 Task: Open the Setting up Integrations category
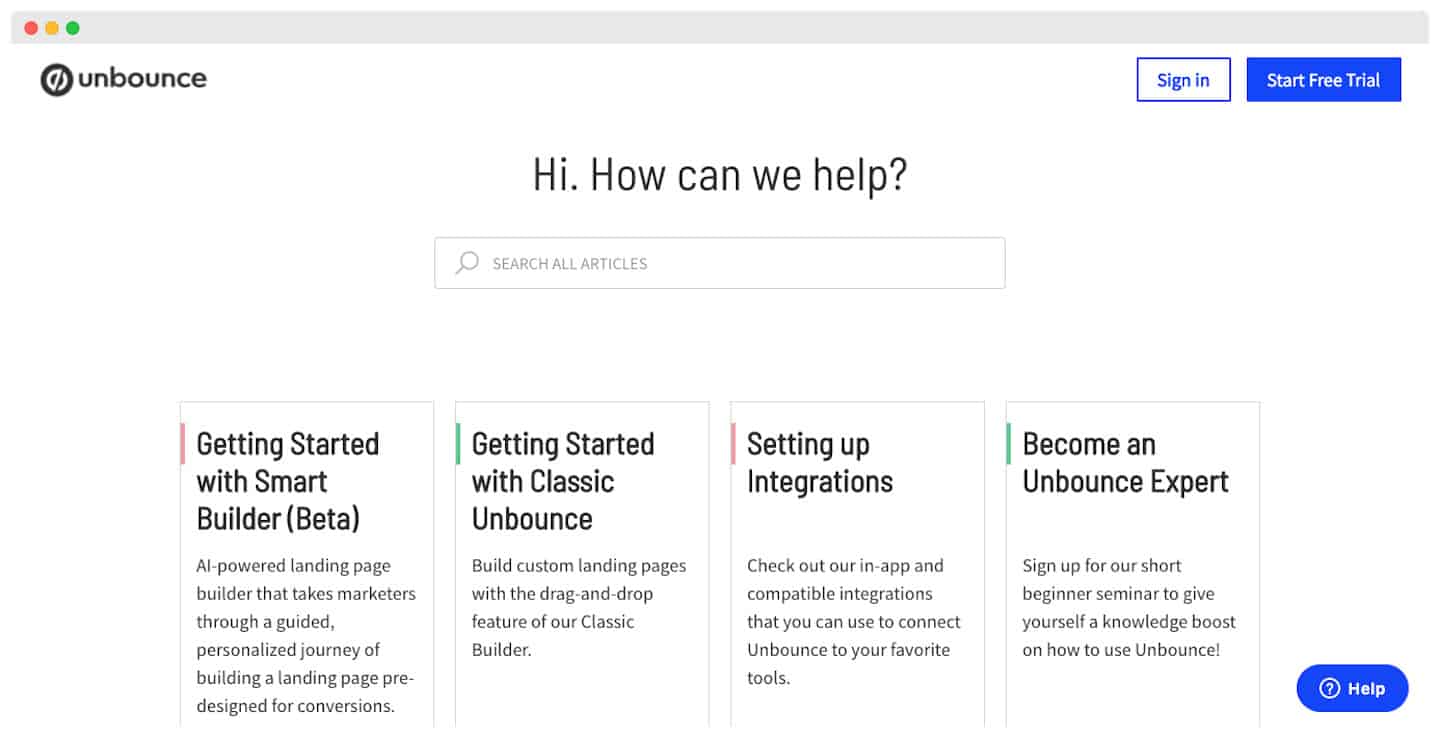[820, 462]
